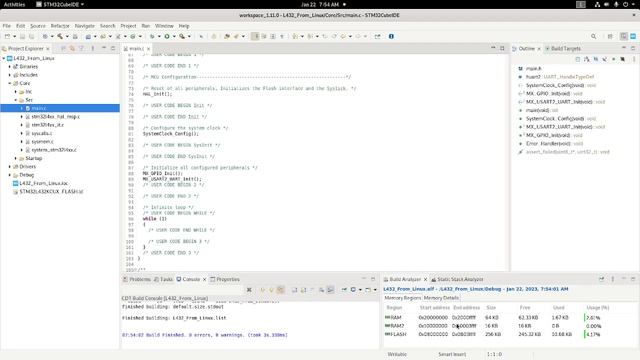The height and width of the screenshot is (360, 640).
Task: Switch to the Tasks tab
Action: (x=163, y=279)
